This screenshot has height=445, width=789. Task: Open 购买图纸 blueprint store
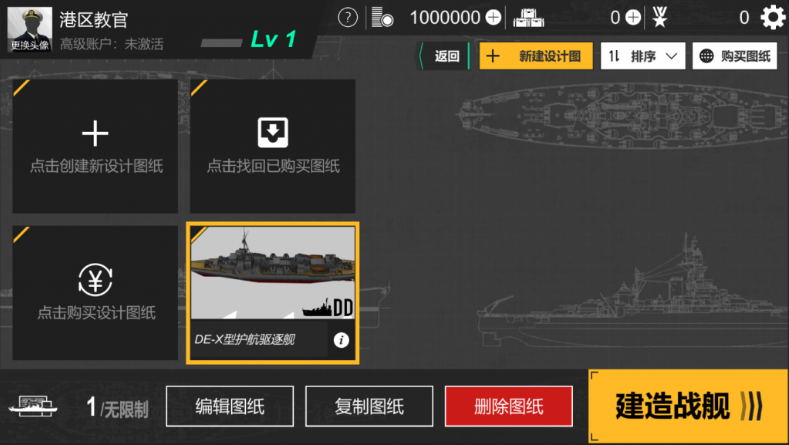point(735,56)
